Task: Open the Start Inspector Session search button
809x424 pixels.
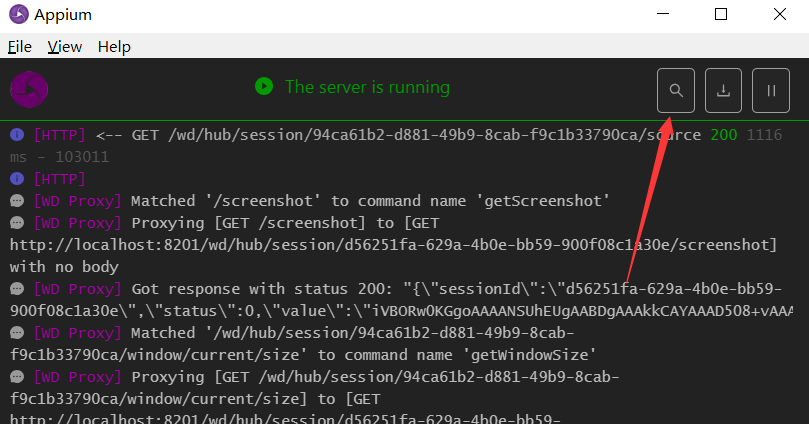Action: (675, 90)
